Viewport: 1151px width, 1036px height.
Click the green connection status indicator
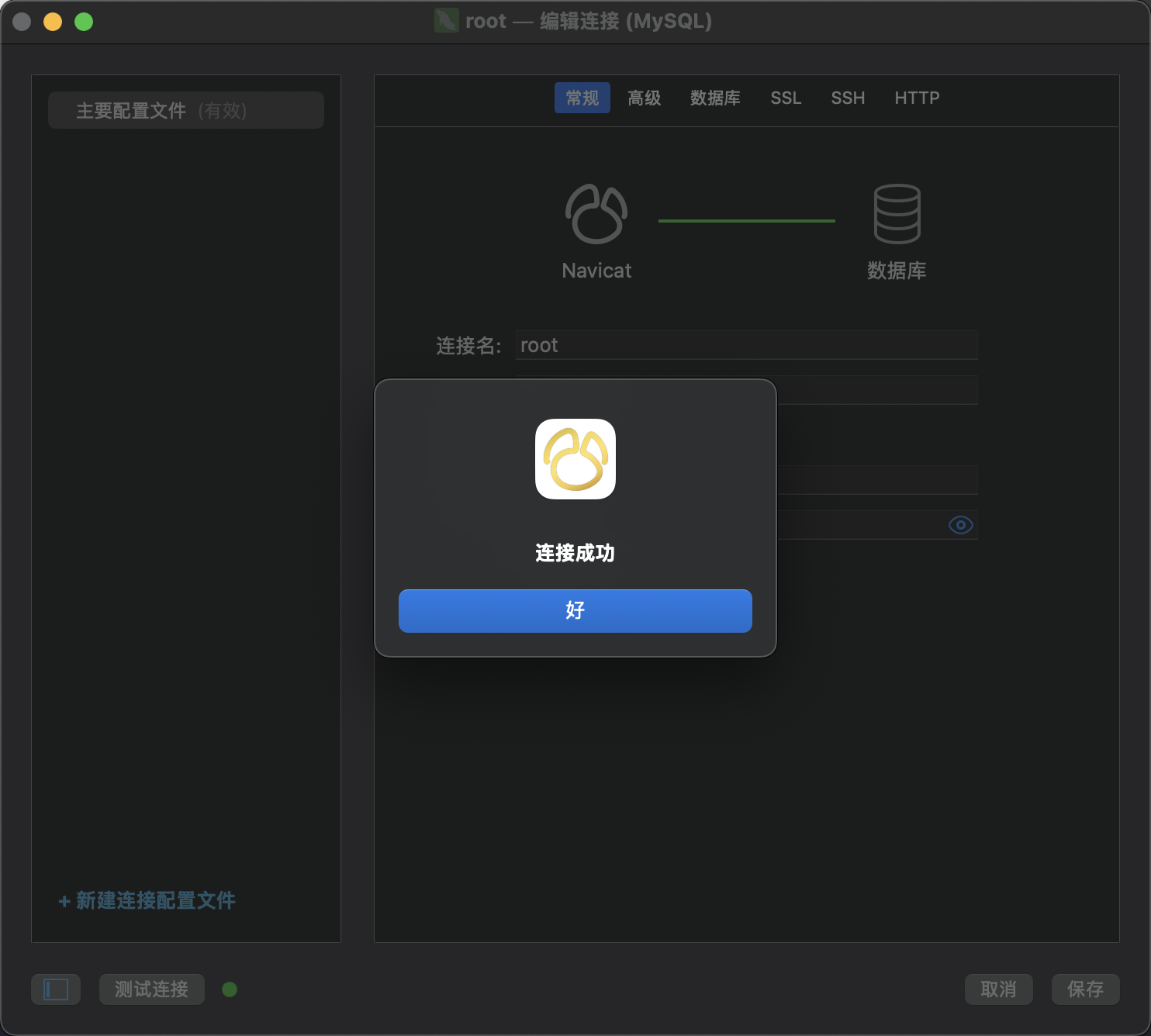pyautogui.click(x=230, y=989)
